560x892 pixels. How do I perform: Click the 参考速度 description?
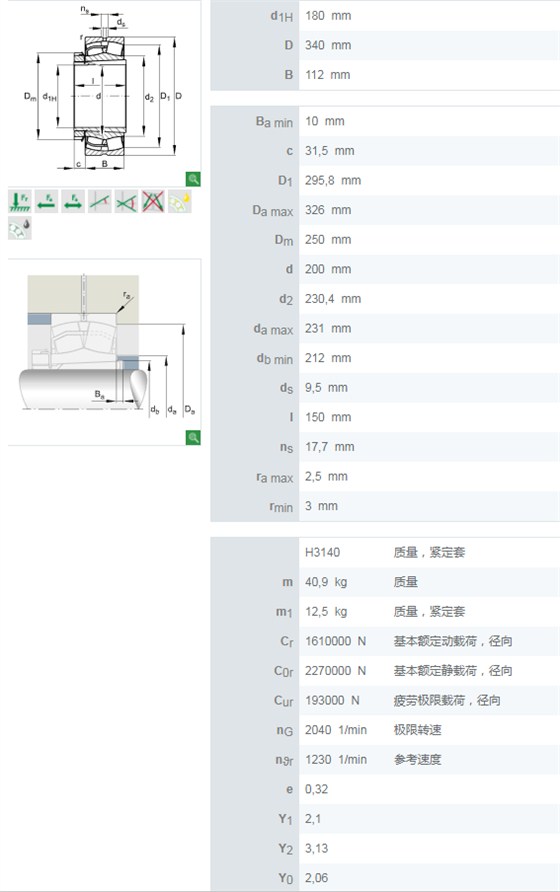(417, 759)
